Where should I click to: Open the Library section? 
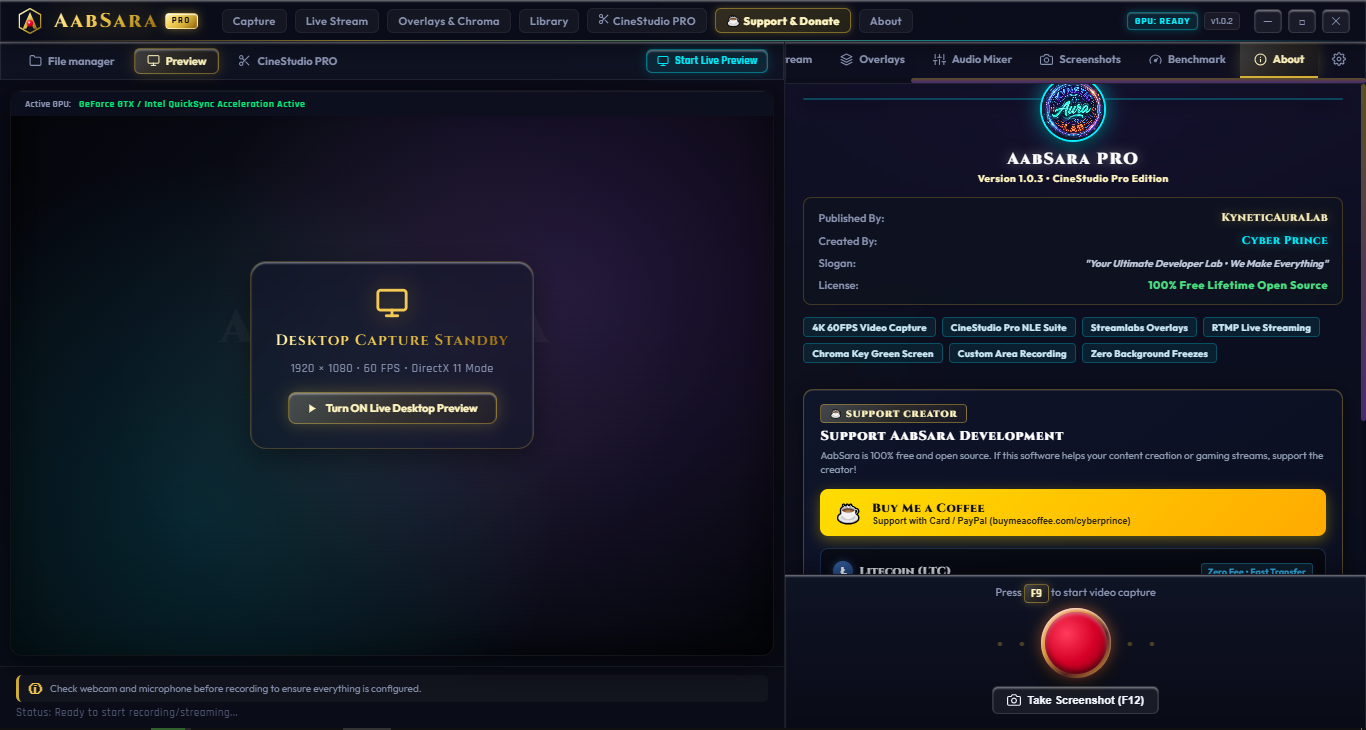click(549, 21)
